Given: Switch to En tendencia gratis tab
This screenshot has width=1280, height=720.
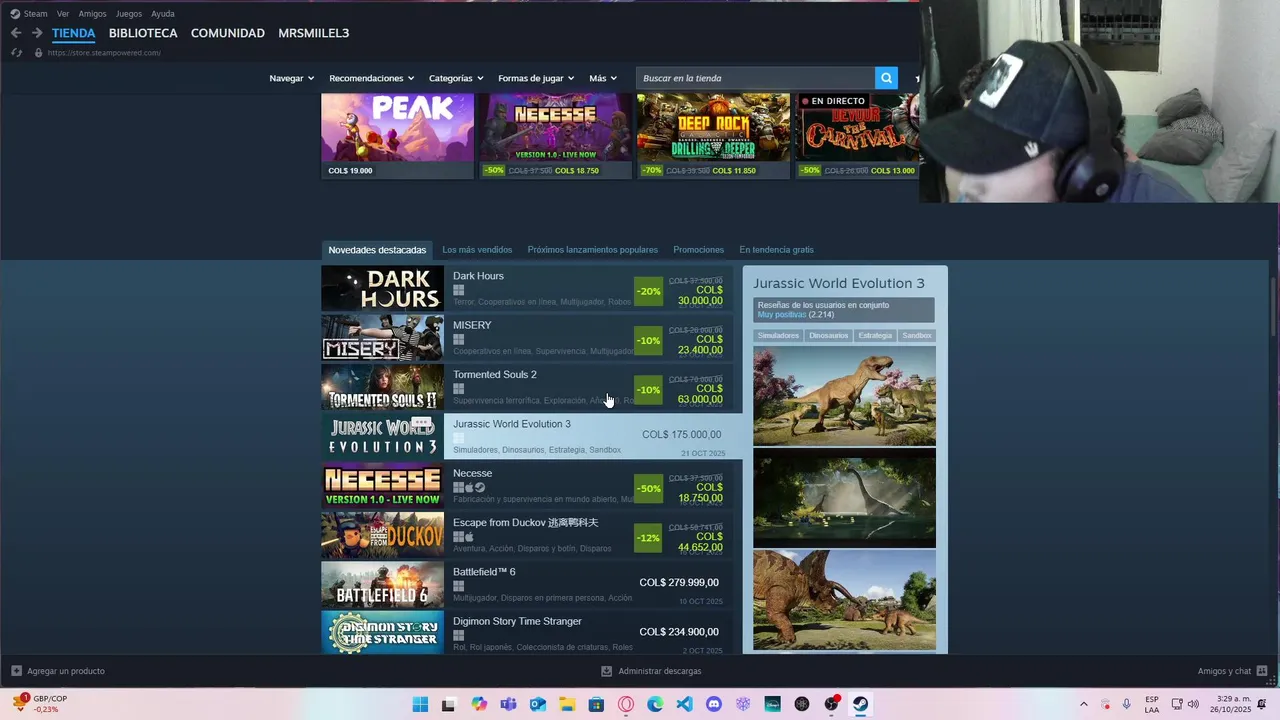Looking at the screenshot, I should pos(777,250).
